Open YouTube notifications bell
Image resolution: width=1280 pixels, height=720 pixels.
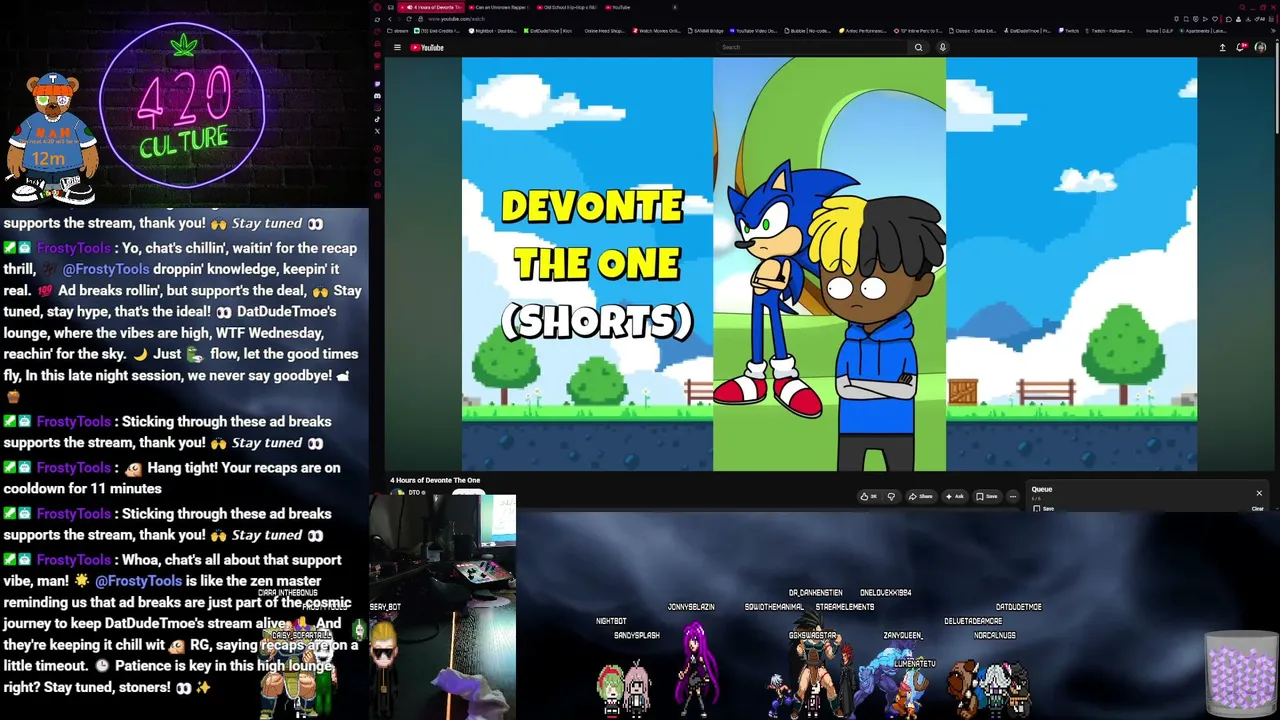[1241, 47]
